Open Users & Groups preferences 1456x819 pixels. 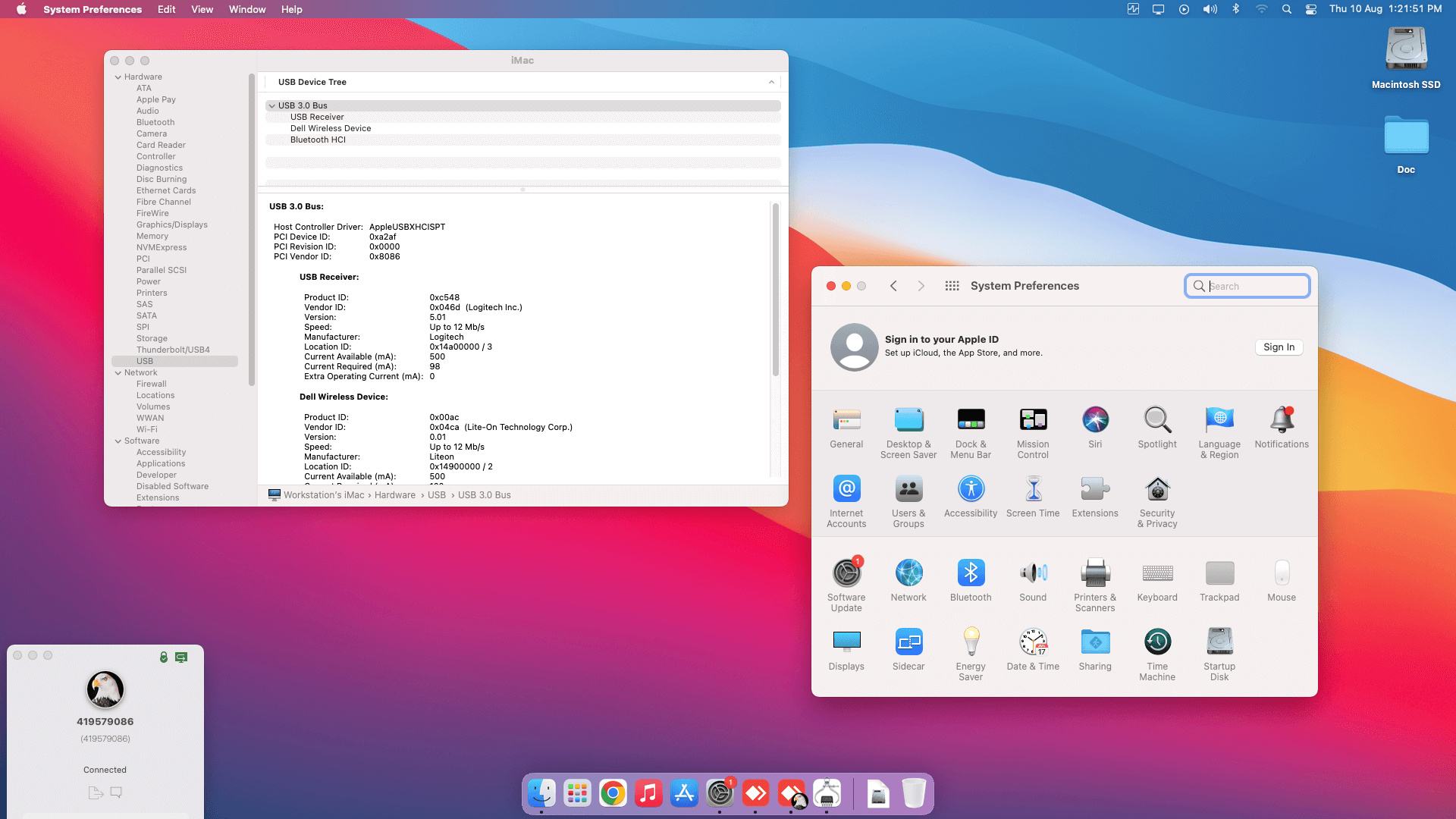(908, 502)
